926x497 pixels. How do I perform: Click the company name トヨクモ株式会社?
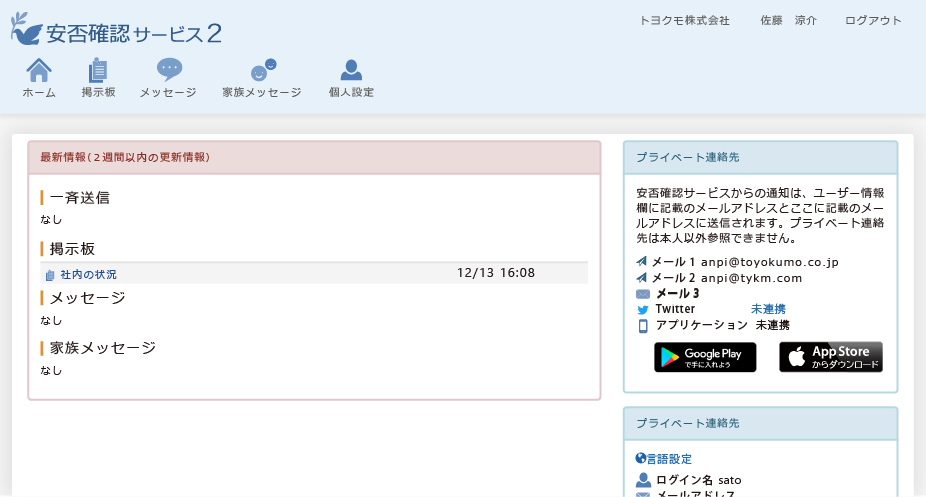point(684,21)
